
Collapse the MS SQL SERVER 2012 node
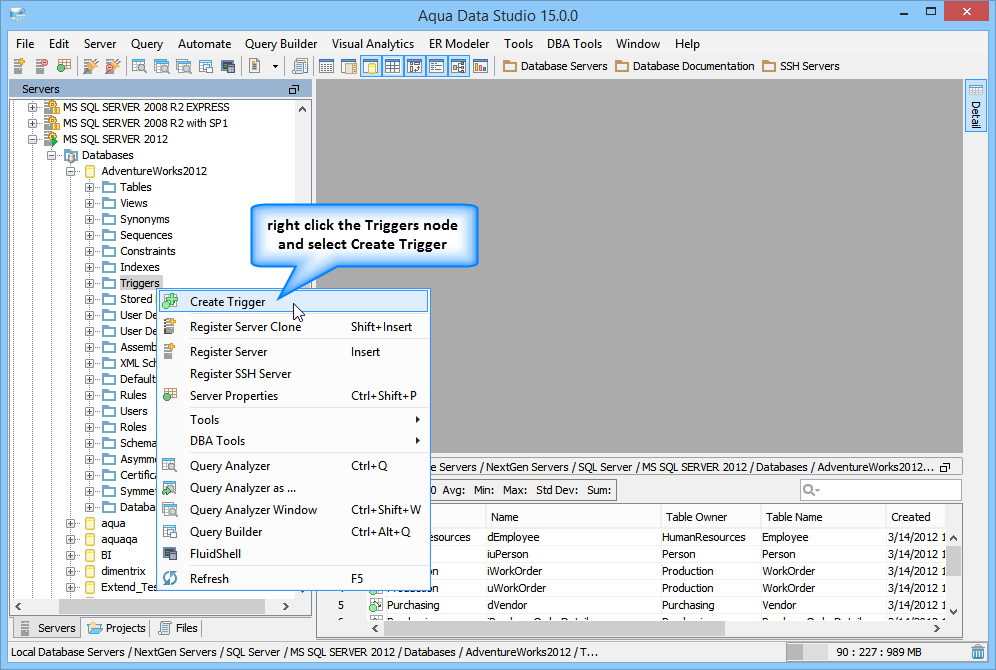tap(32, 139)
